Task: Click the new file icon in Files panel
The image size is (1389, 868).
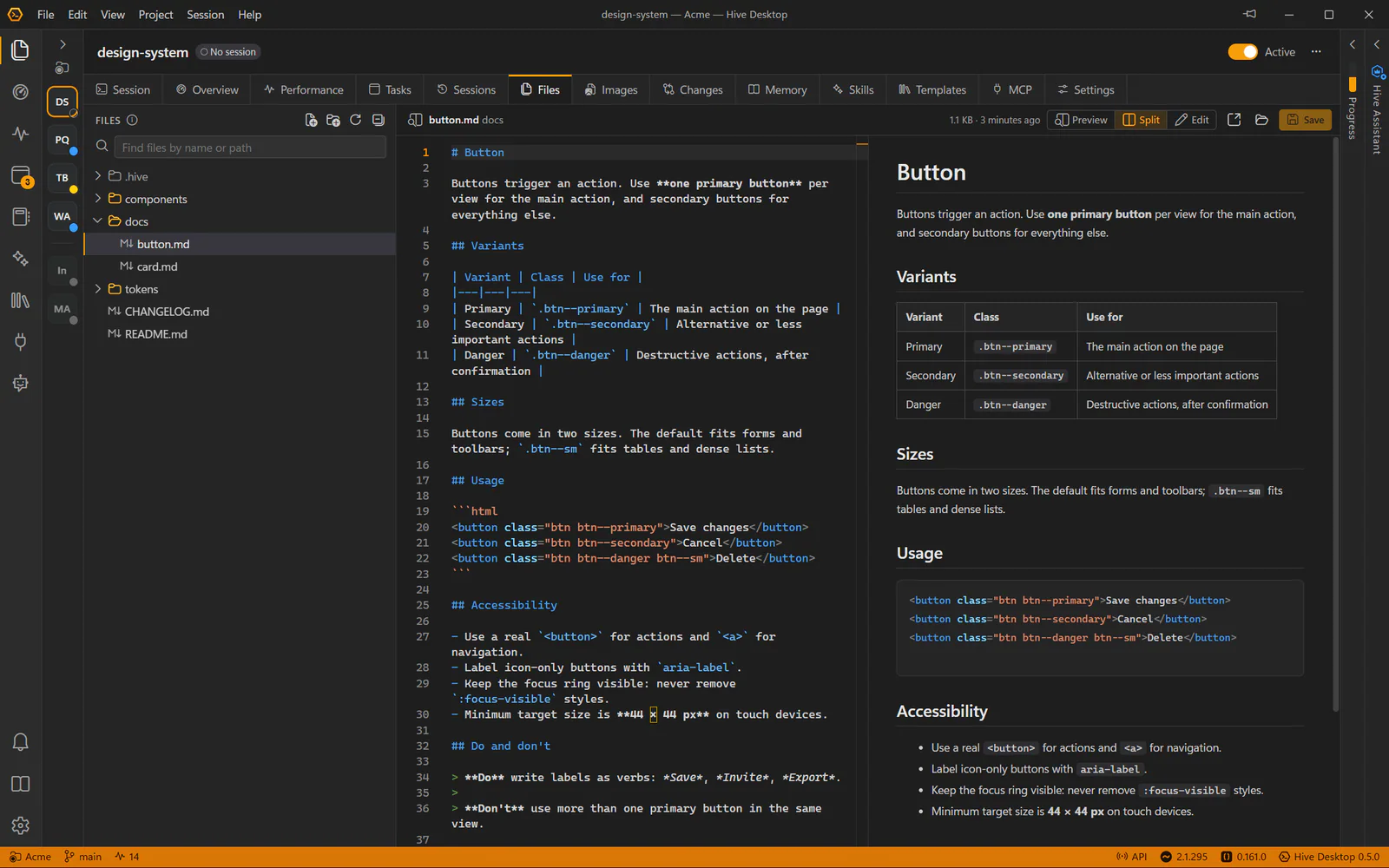Action: pos(311,120)
